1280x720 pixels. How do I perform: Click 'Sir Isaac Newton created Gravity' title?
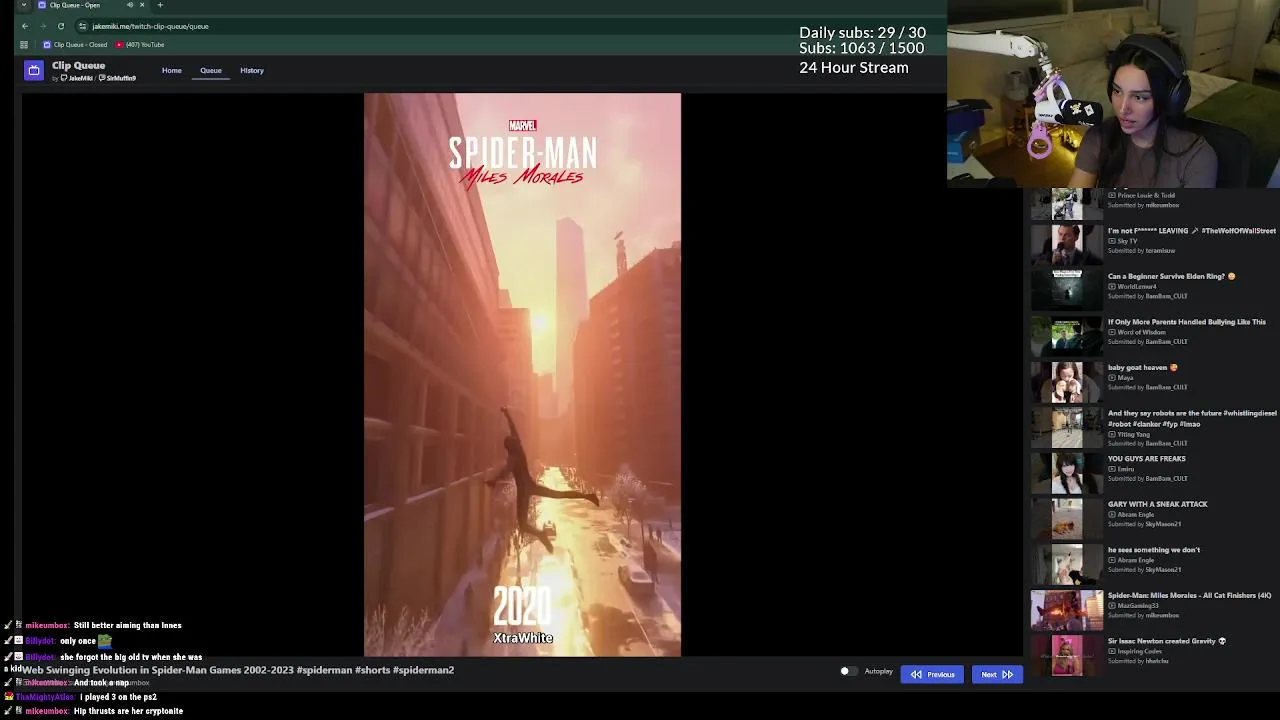coord(1166,641)
